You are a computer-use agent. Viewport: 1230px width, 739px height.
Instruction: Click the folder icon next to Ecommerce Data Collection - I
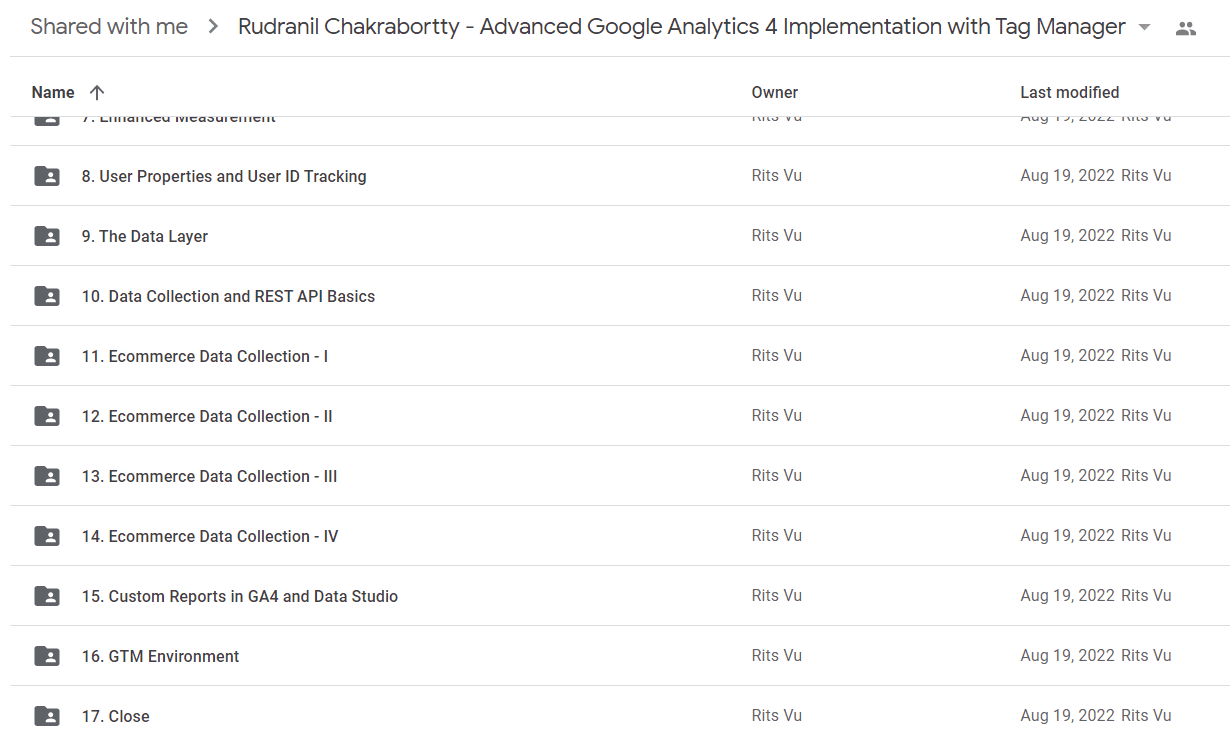pyautogui.click(x=47, y=356)
